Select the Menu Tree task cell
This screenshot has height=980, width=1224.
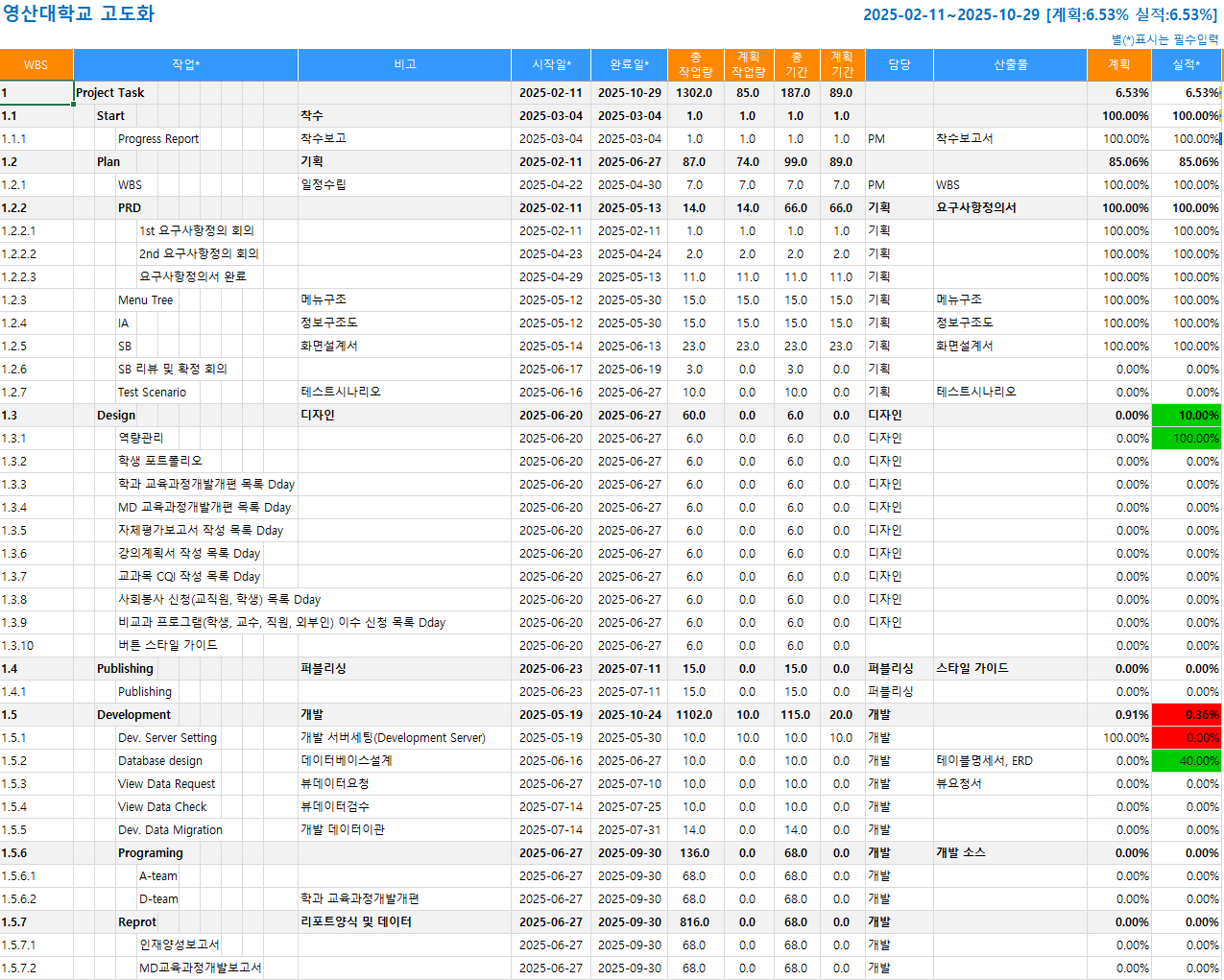[146, 300]
